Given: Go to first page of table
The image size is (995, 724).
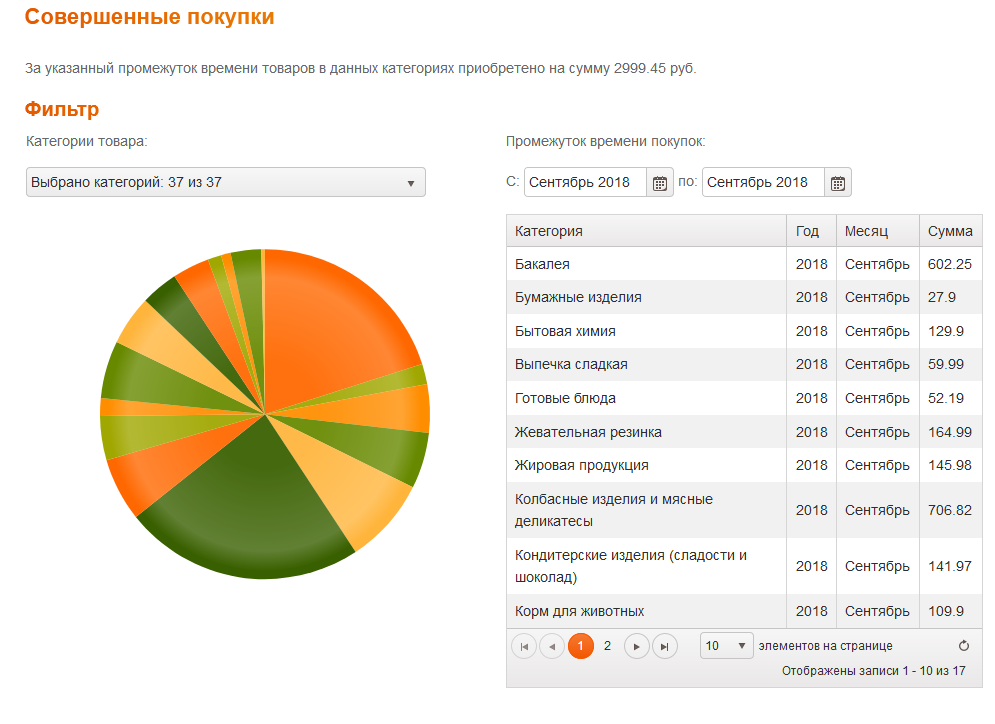Looking at the screenshot, I should coord(524,647).
